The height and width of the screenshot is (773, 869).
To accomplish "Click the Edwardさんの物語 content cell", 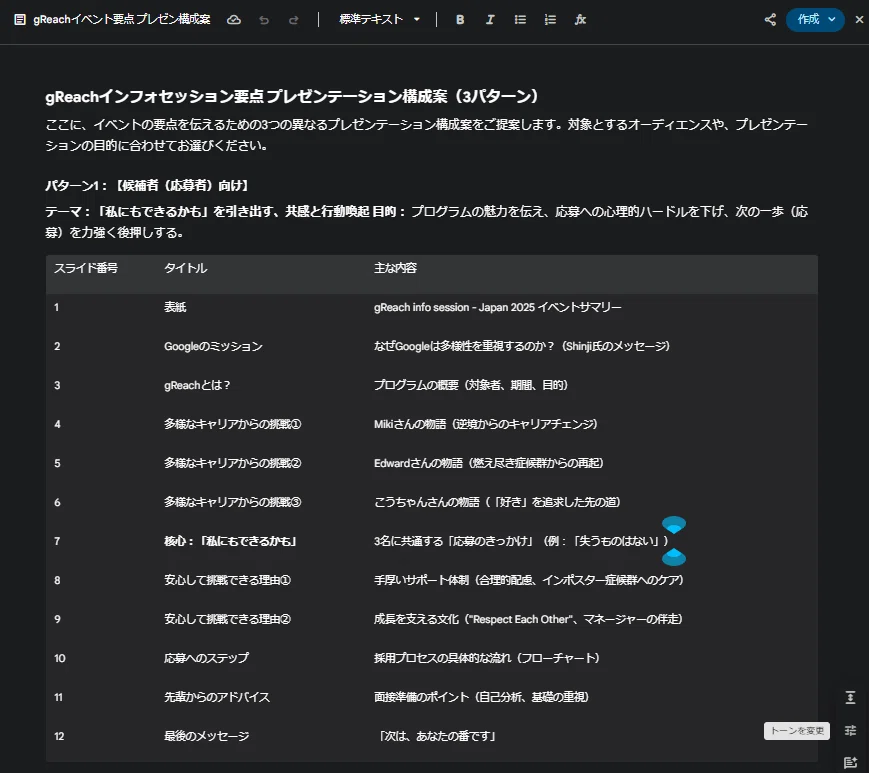I will click(x=489, y=463).
